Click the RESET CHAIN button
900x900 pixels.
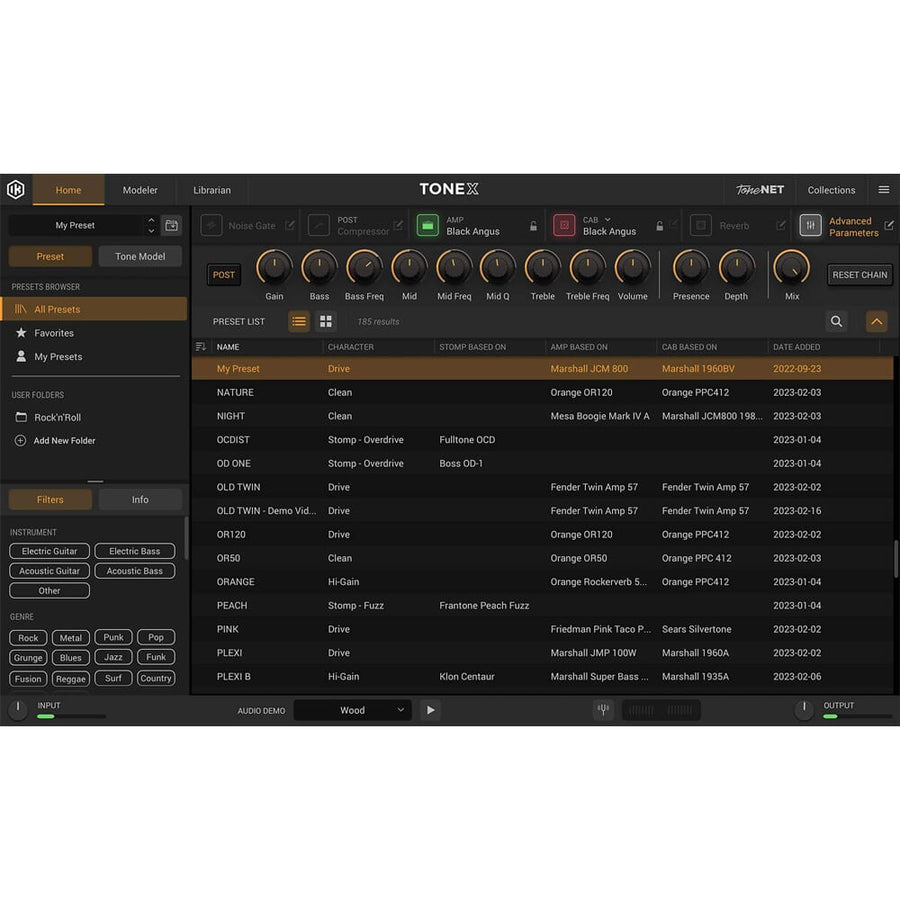(x=860, y=275)
